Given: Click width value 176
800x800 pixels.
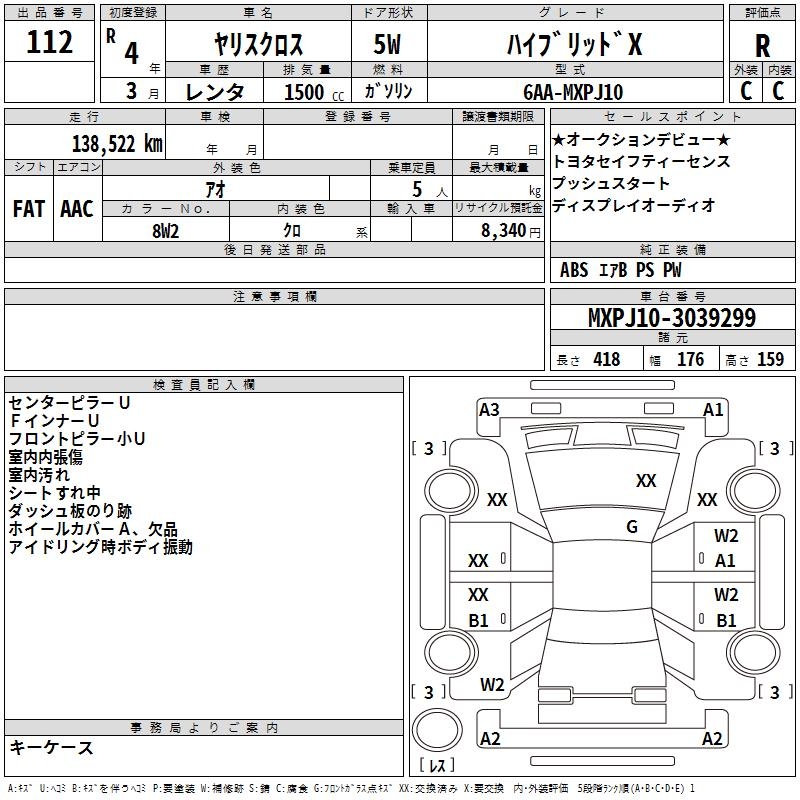Looking at the screenshot, I should 690,359.
